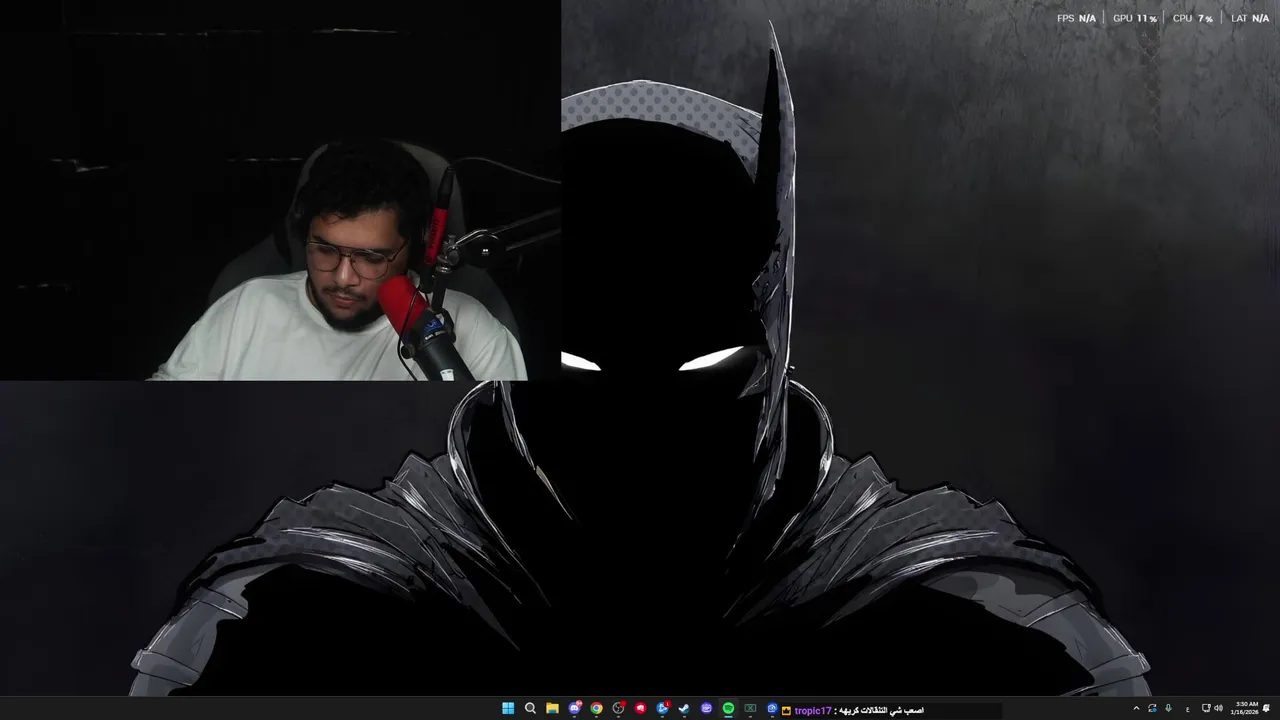The height and width of the screenshot is (720, 1280).
Task: Open the blue app icon after Excel
Action: pos(772,708)
